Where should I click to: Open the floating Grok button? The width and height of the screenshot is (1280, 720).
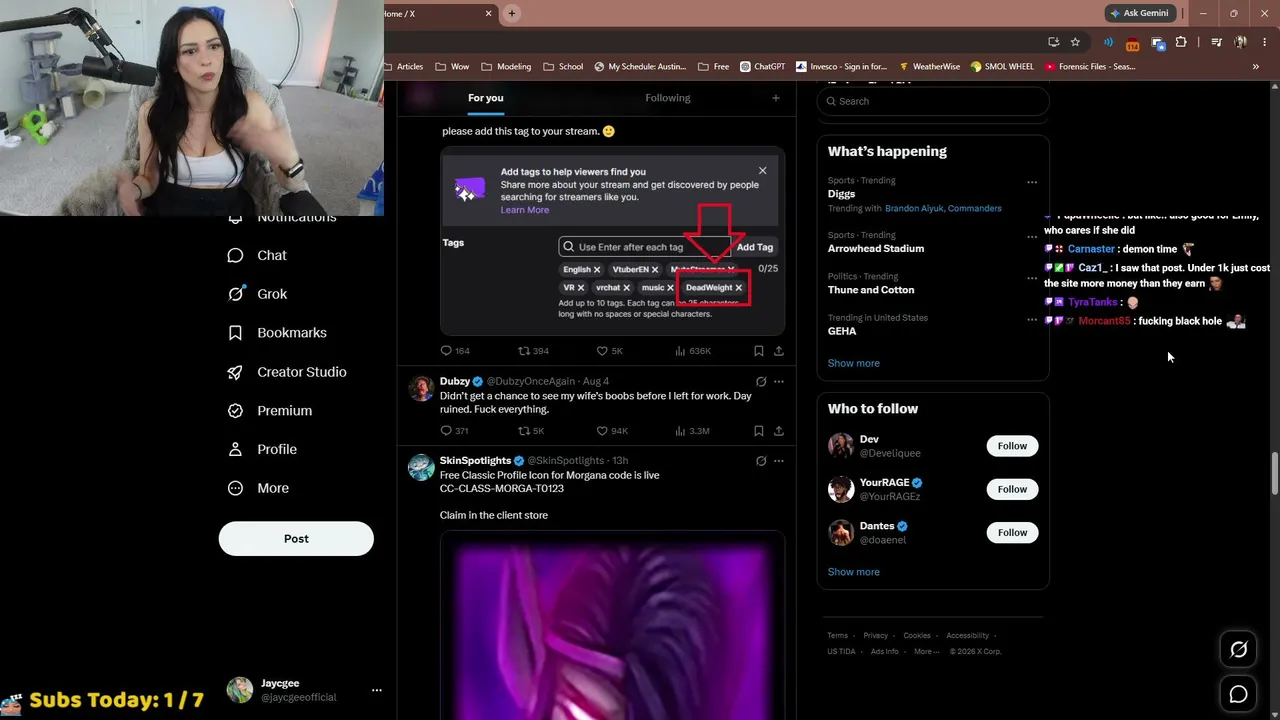(1238, 650)
